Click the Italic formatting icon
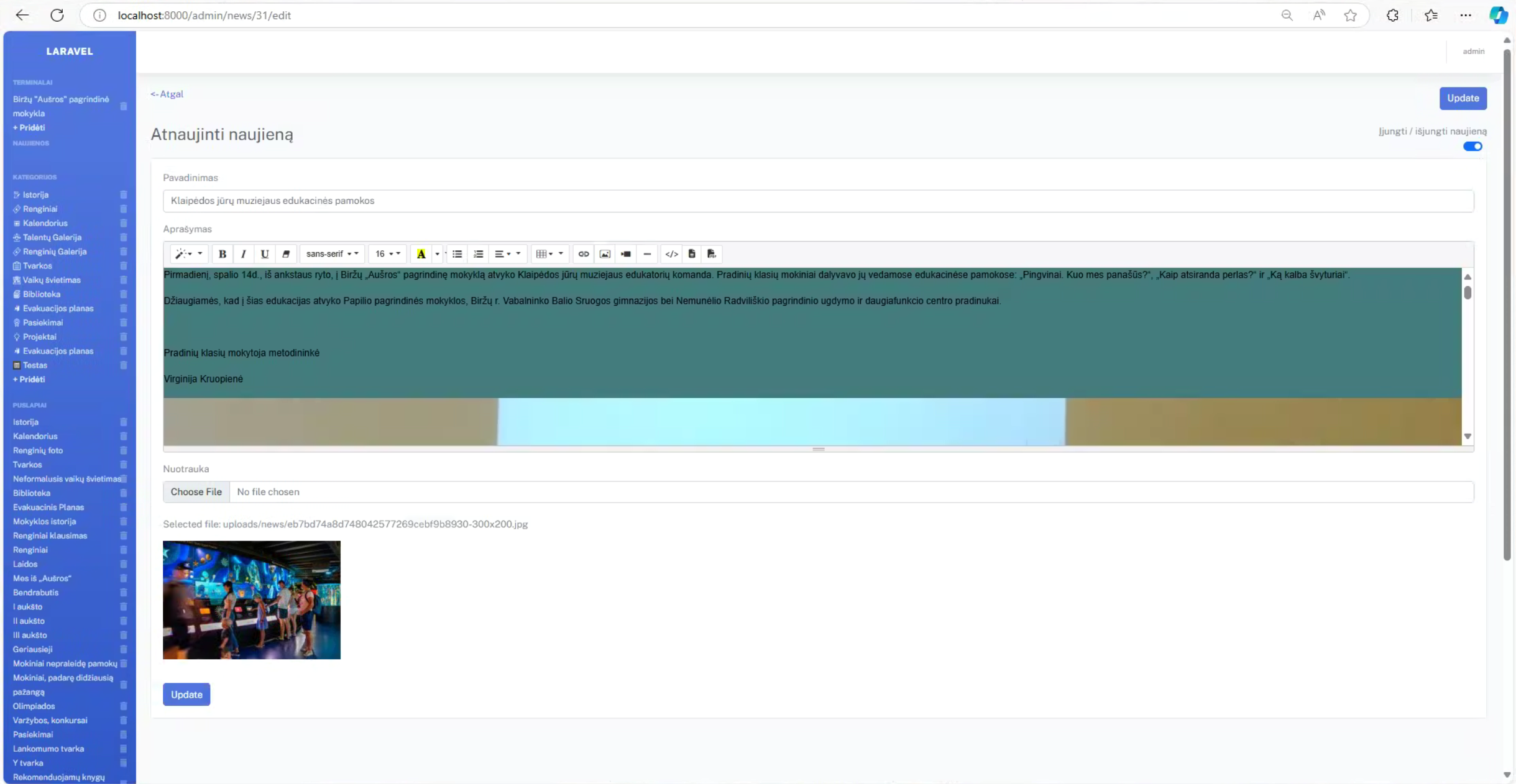This screenshot has height=784, width=1516. tap(243, 253)
